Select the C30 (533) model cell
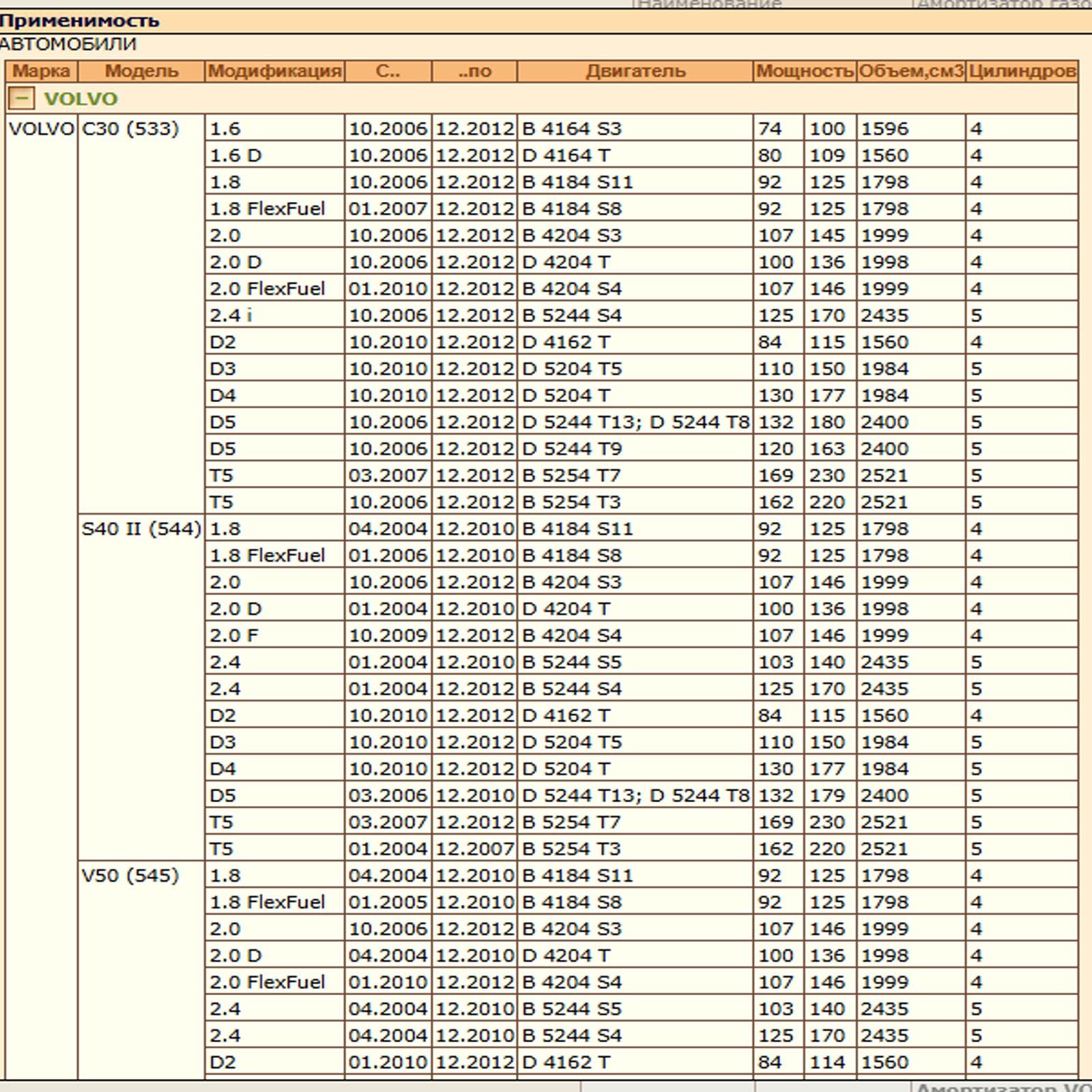The height and width of the screenshot is (1092, 1092). tap(130, 128)
